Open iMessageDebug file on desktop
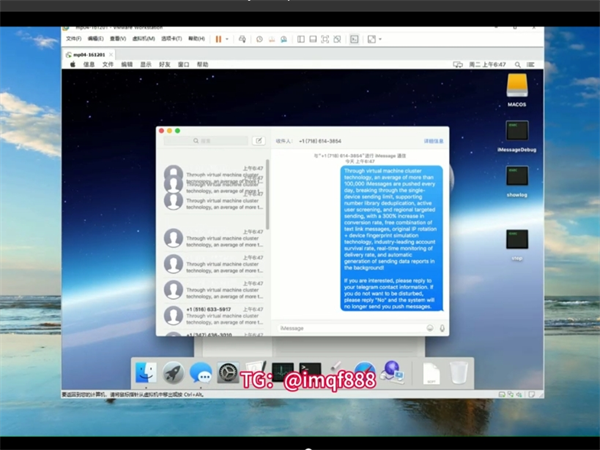 (x=517, y=134)
